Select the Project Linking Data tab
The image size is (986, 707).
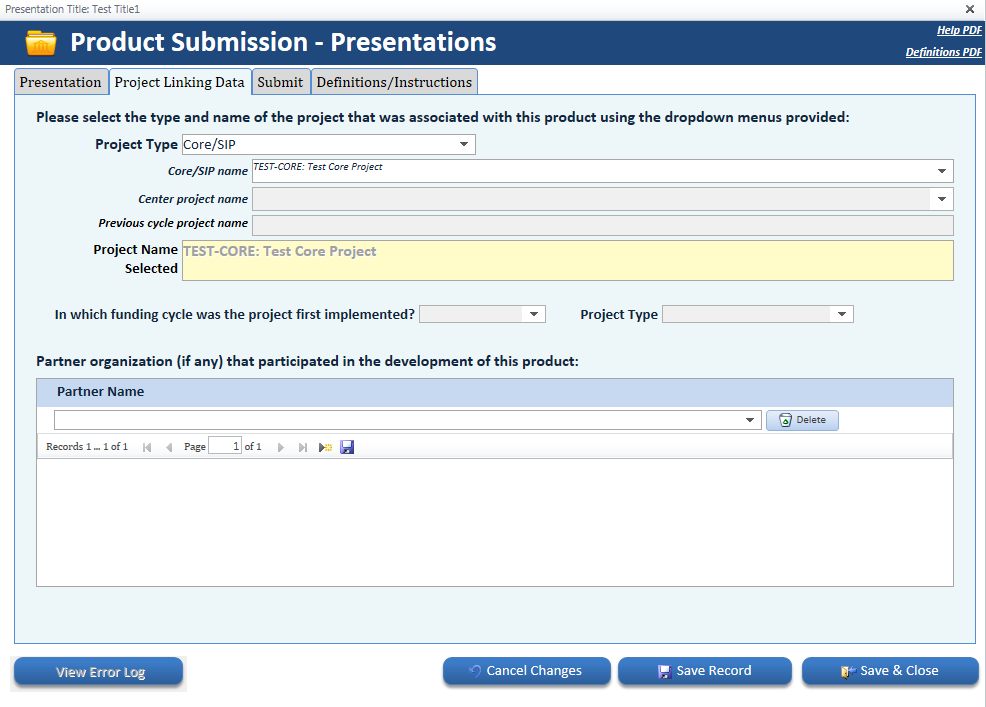tap(180, 82)
